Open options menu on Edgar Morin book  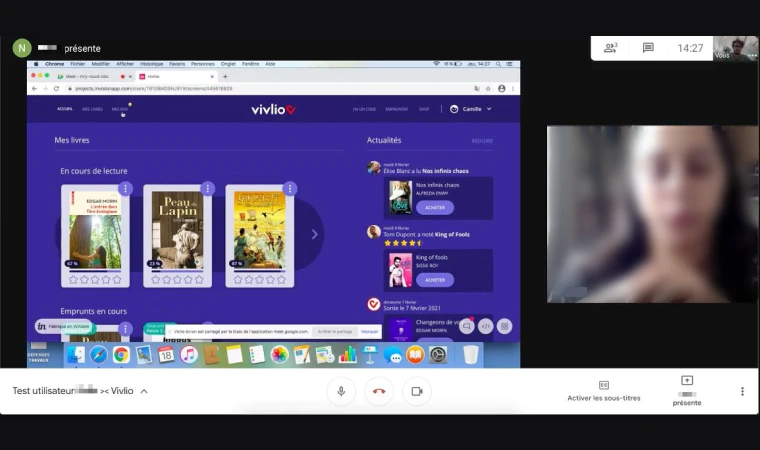[125, 189]
